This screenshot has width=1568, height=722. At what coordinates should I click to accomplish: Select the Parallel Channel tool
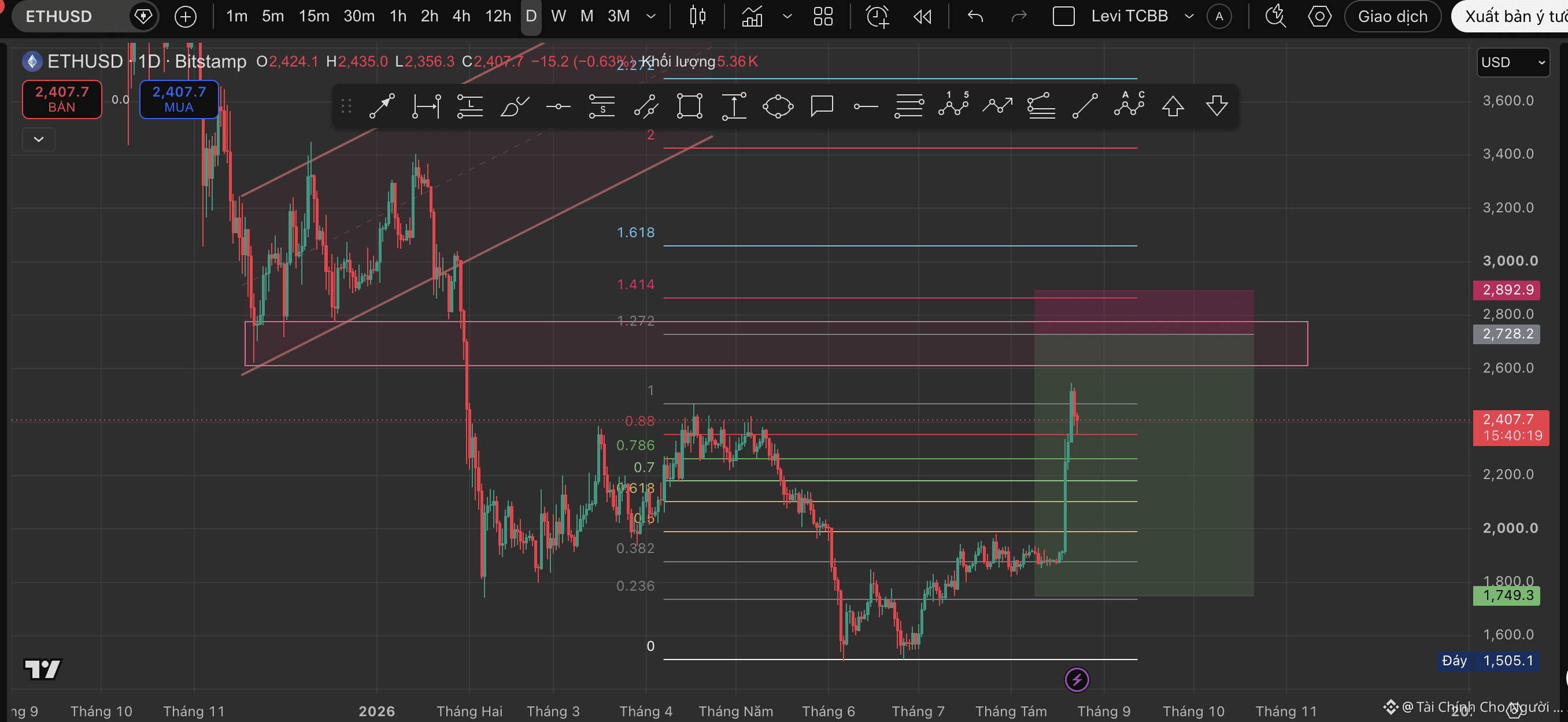point(646,106)
